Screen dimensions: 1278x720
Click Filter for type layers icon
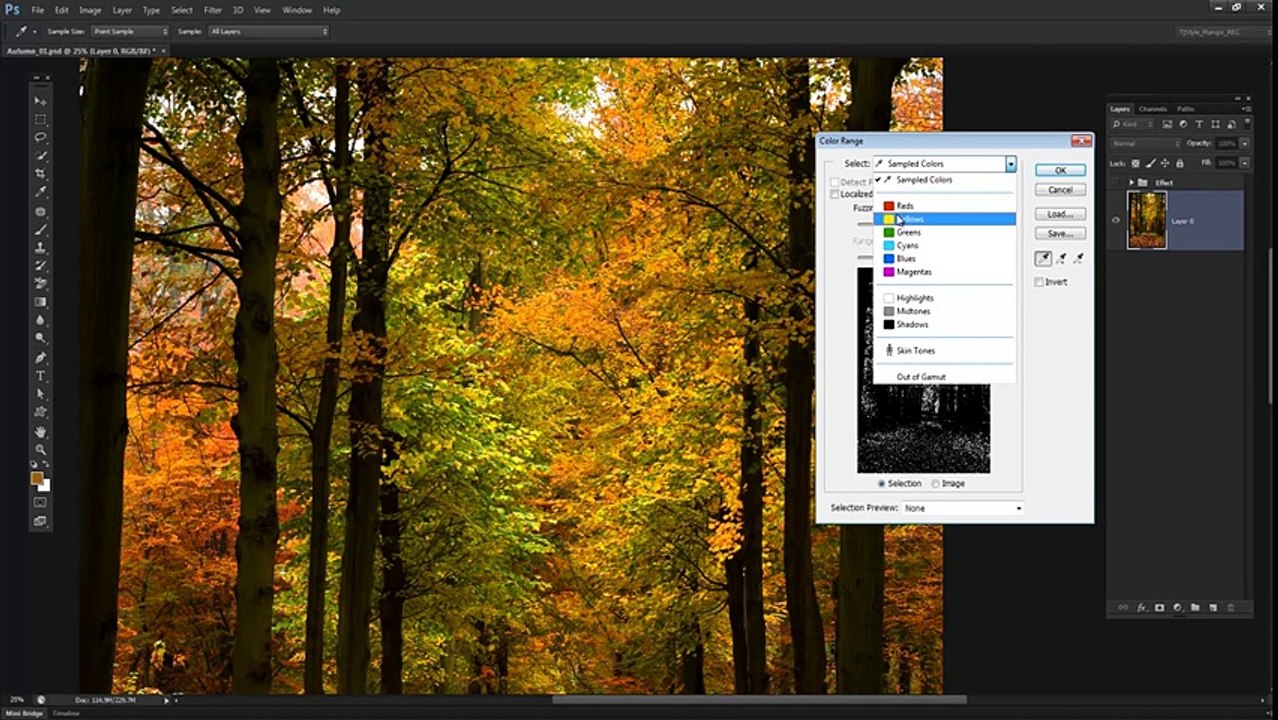click(x=1199, y=124)
